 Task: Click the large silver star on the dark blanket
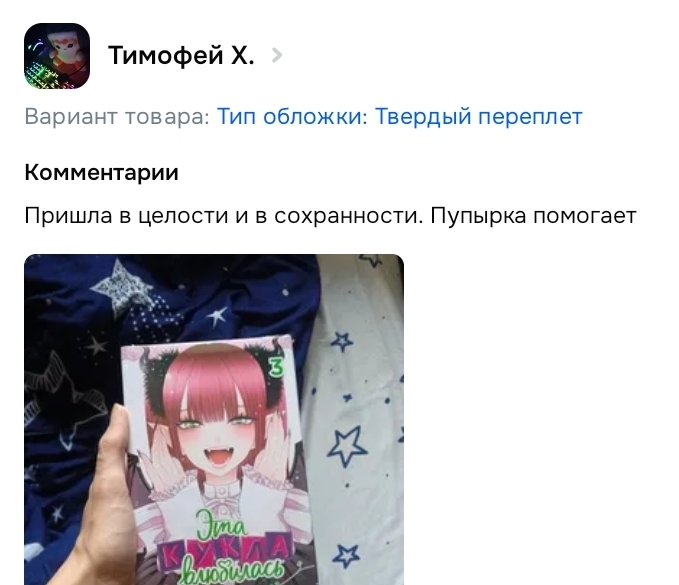[121, 286]
